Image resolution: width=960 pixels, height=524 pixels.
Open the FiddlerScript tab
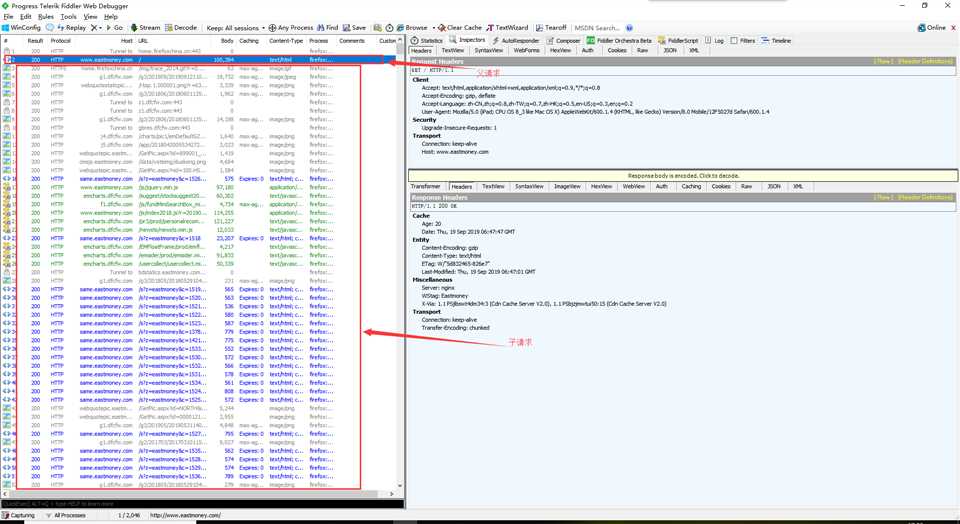click(x=678, y=40)
